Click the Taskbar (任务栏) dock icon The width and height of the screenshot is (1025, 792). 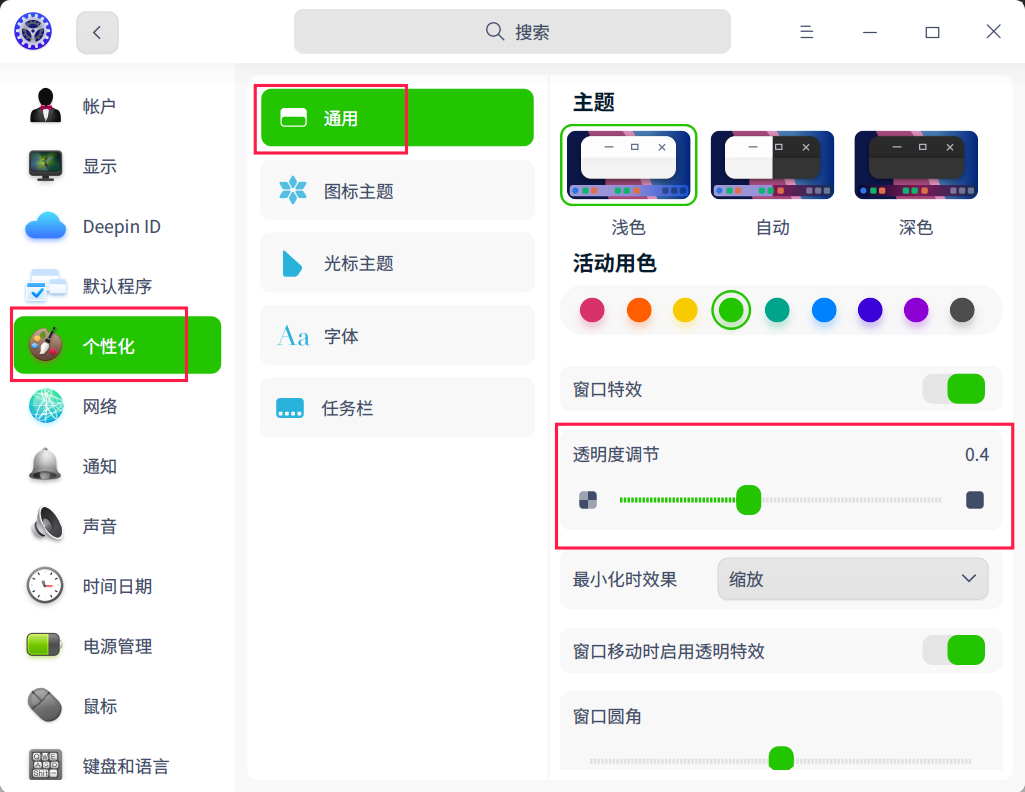(x=290, y=408)
